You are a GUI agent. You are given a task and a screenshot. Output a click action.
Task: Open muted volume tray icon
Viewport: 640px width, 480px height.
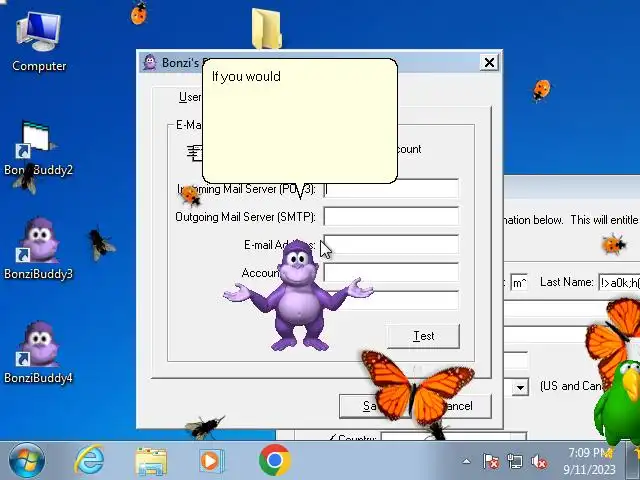pyautogui.click(x=539, y=462)
